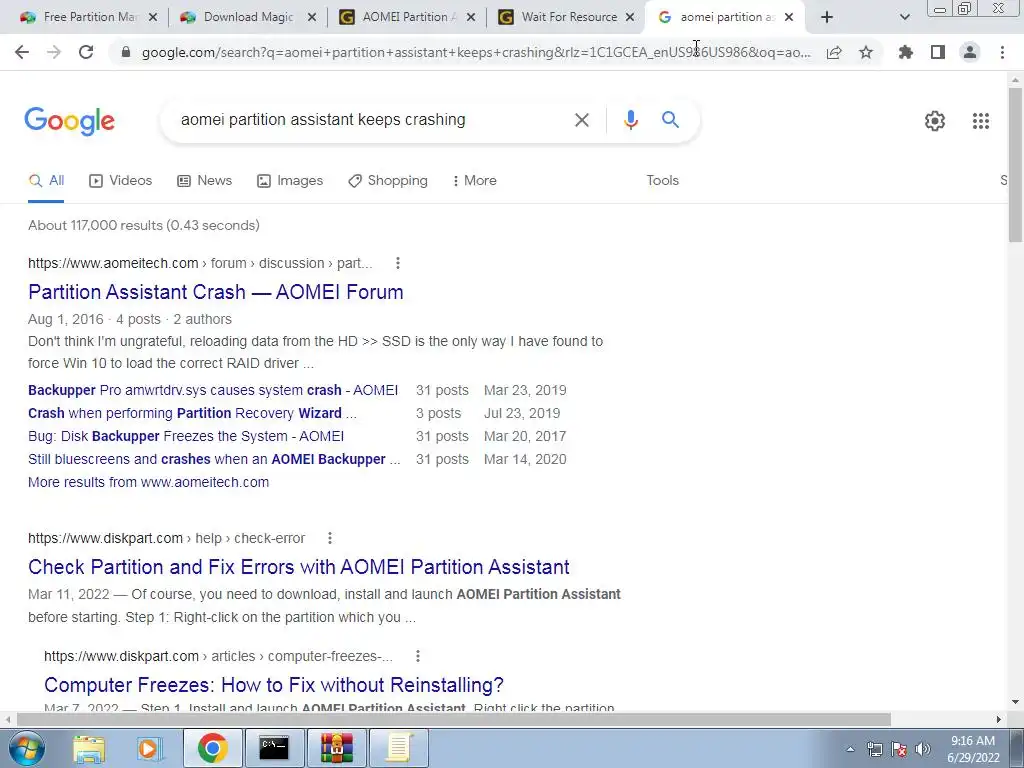Image resolution: width=1024 pixels, height=768 pixels.
Task: Click vertical scrollbar down arrow
Action: coord(1015,702)
